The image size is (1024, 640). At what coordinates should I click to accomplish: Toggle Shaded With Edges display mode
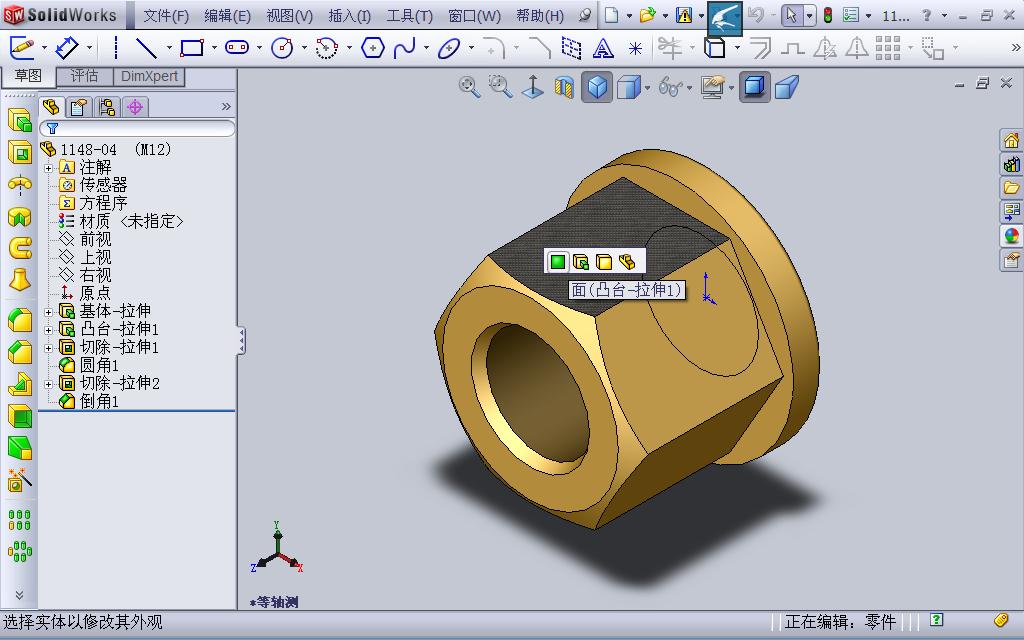597,87
